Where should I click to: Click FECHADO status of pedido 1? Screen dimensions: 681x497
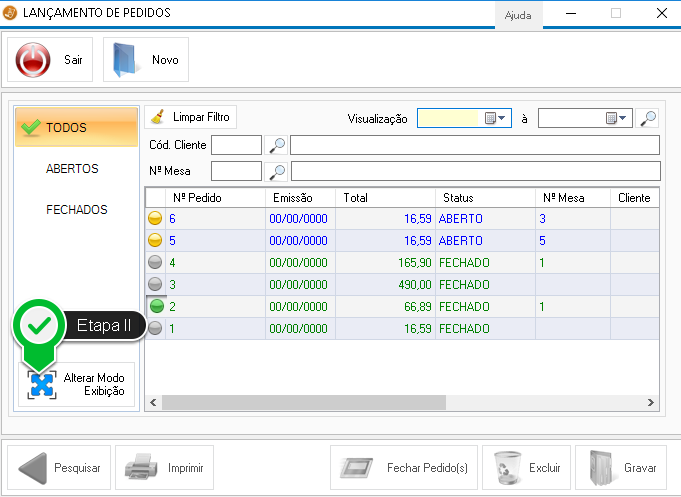point(485,328)
